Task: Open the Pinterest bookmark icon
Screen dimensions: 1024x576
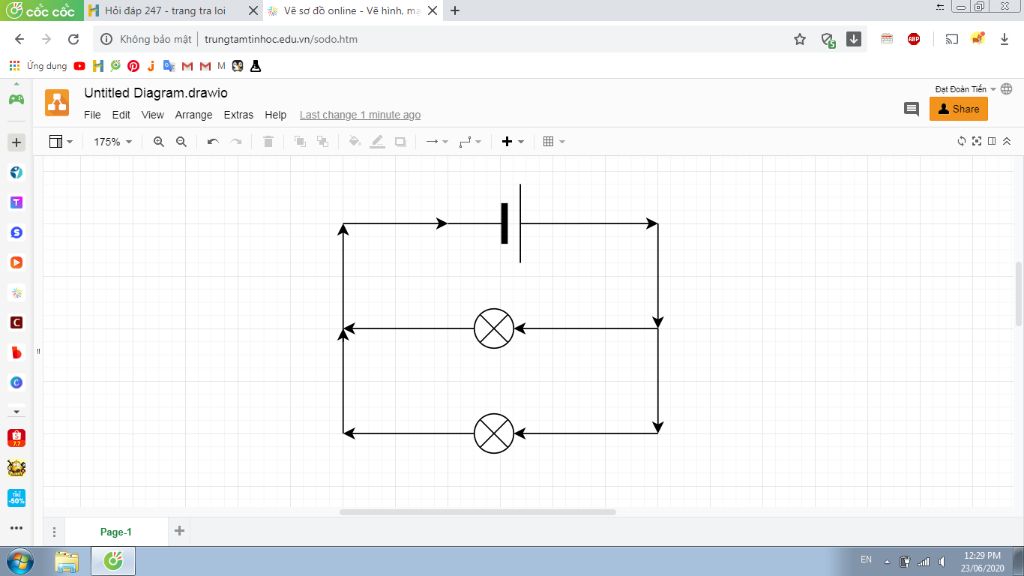Action: [x=133, y=66]
